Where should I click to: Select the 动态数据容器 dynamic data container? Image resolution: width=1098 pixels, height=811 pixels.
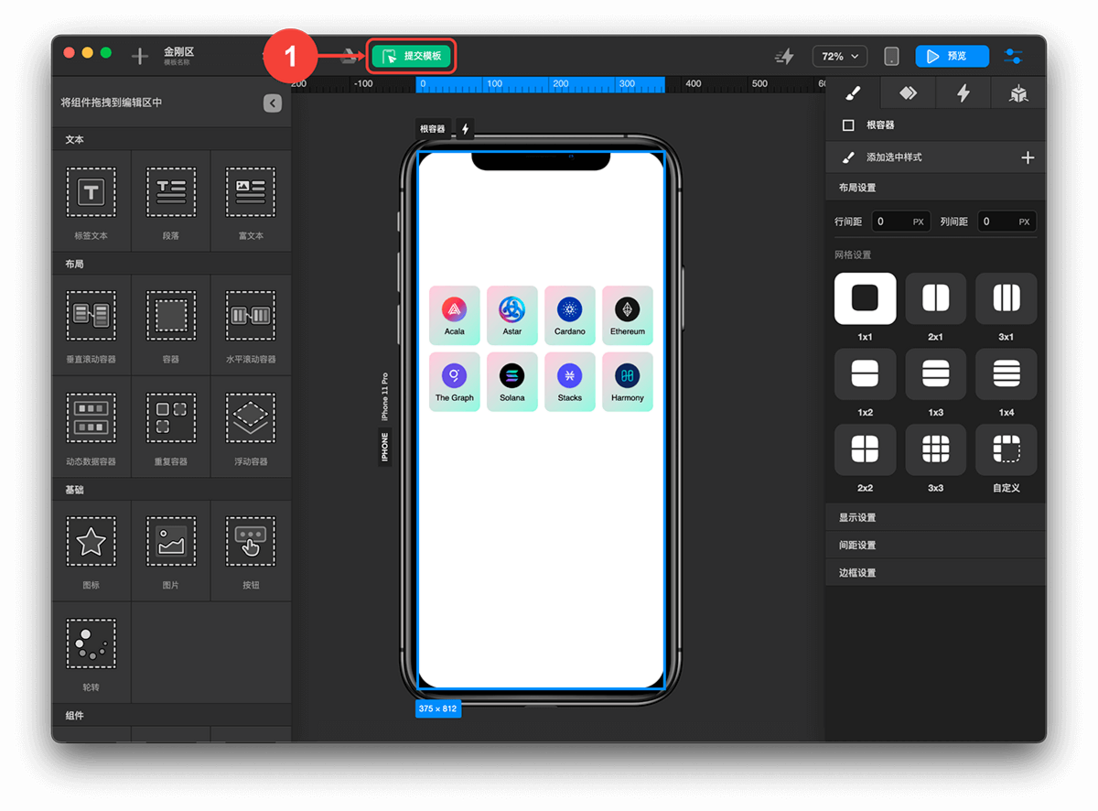(x=91, y=427)
